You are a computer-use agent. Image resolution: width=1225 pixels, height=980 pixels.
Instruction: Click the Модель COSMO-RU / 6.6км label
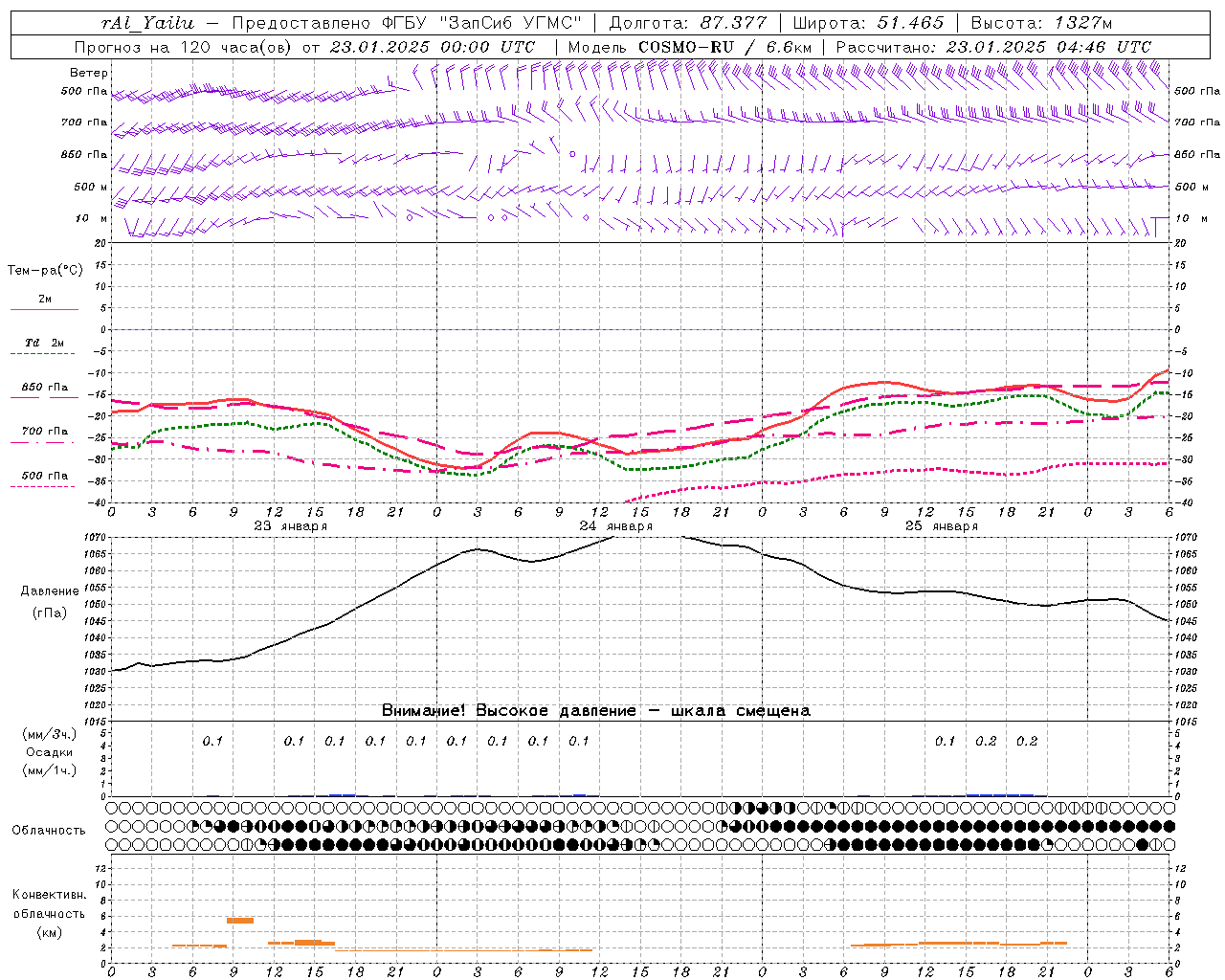click(x=689, y=47)
